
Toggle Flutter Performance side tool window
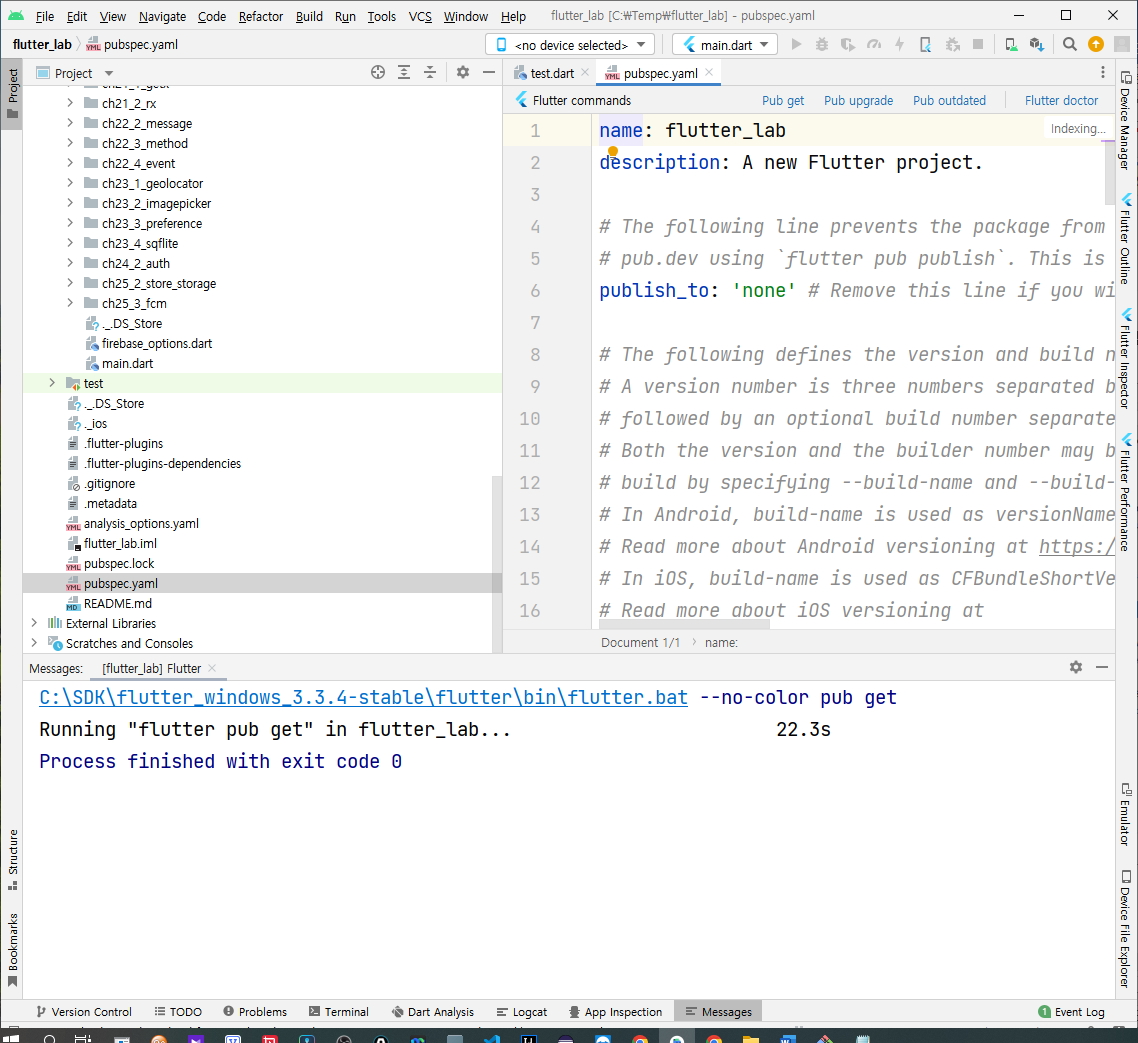click(x=1126, y=492)
